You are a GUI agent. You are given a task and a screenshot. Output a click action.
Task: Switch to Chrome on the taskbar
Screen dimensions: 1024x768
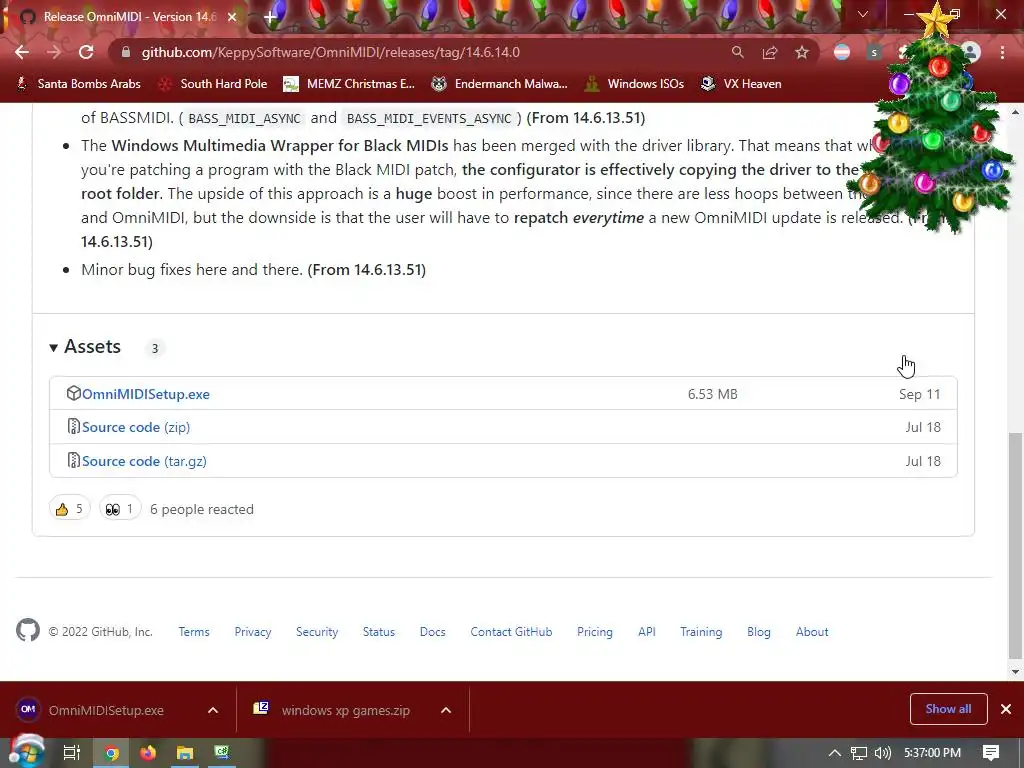coord(112,753)
